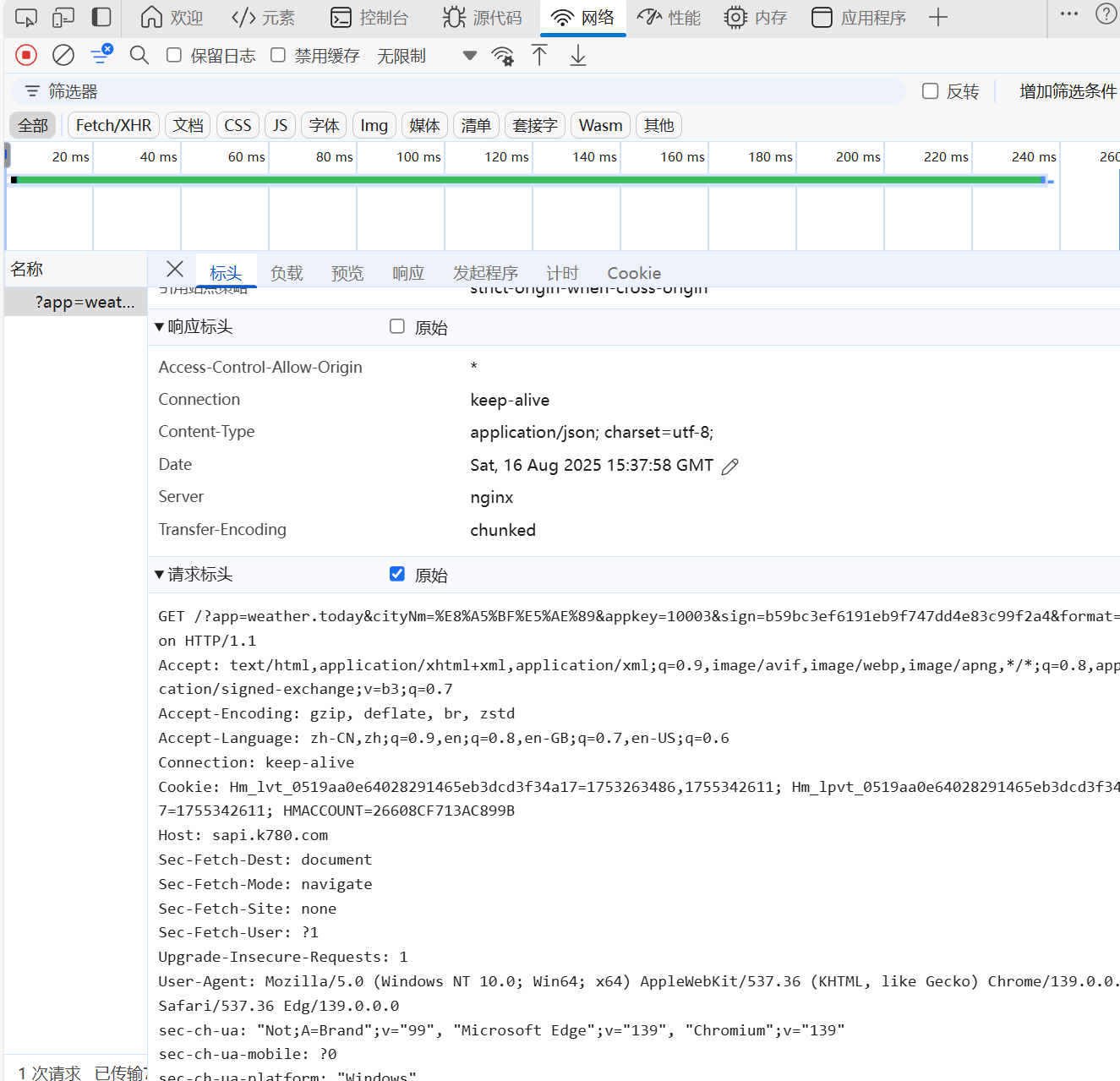The image size is (1120, 1081).
Task: Open the 内存 tab
Action: (x=756, y=18)
